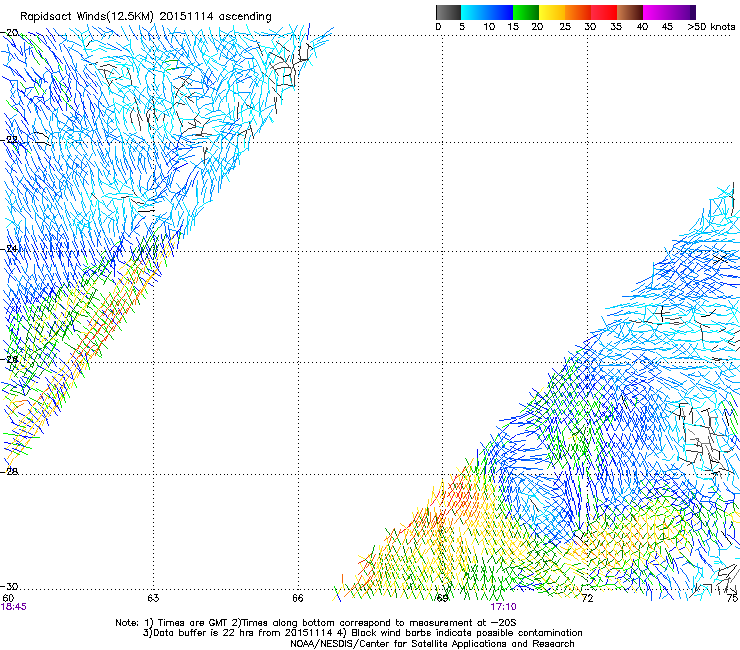Click the longitude label '72'
The image size is (740, 650).
587,598
